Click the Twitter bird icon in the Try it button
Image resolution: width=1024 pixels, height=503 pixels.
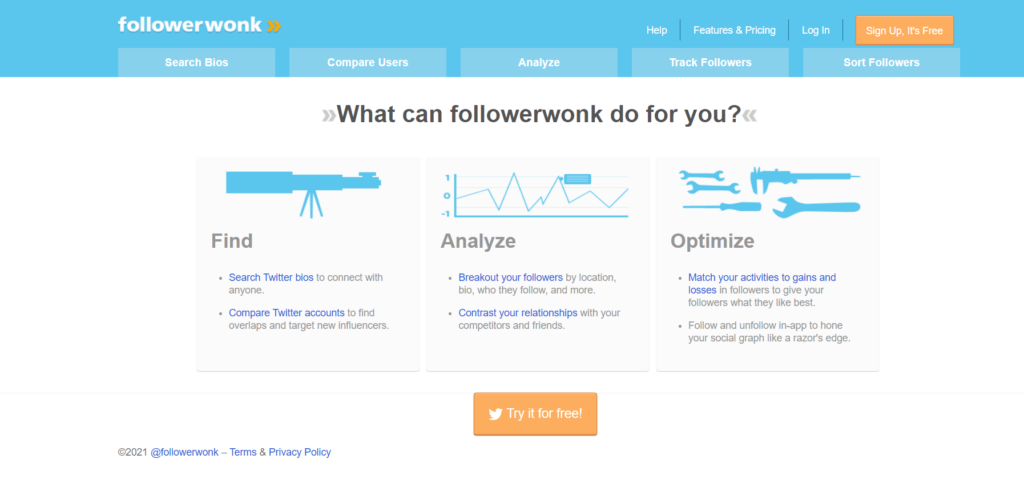tap(495, 414)
